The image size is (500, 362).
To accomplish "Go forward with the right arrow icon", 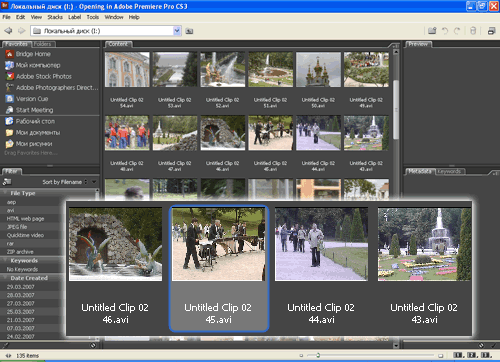I will [22, 31].
